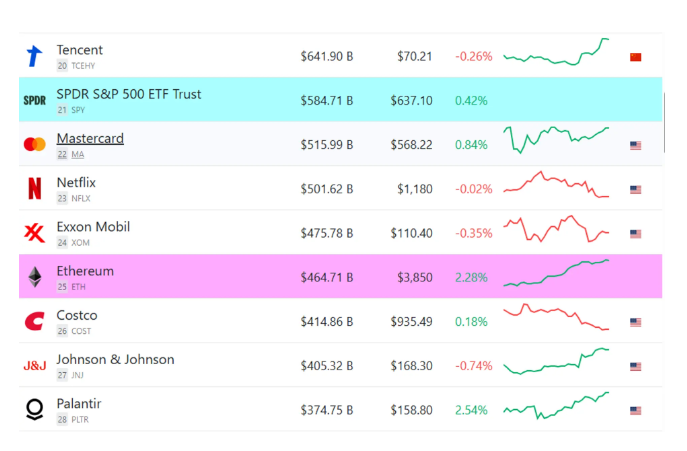Viewport: 687px width, 451px height.
Task: Click the Exxon Mobil logo icon
Action: point(35,233)
